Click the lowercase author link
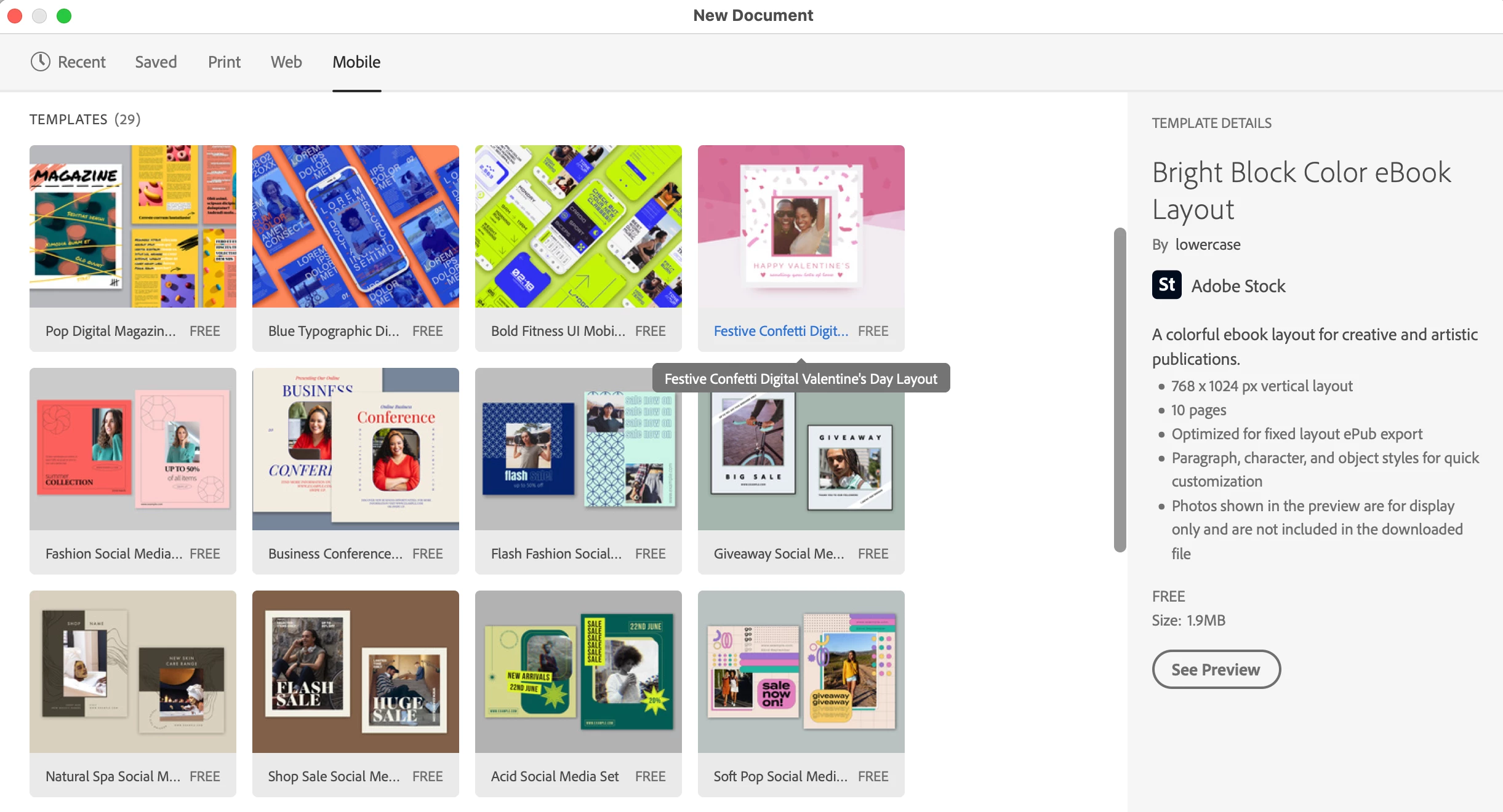Screen dimensions: 1503x812 tap(1208, 244)
